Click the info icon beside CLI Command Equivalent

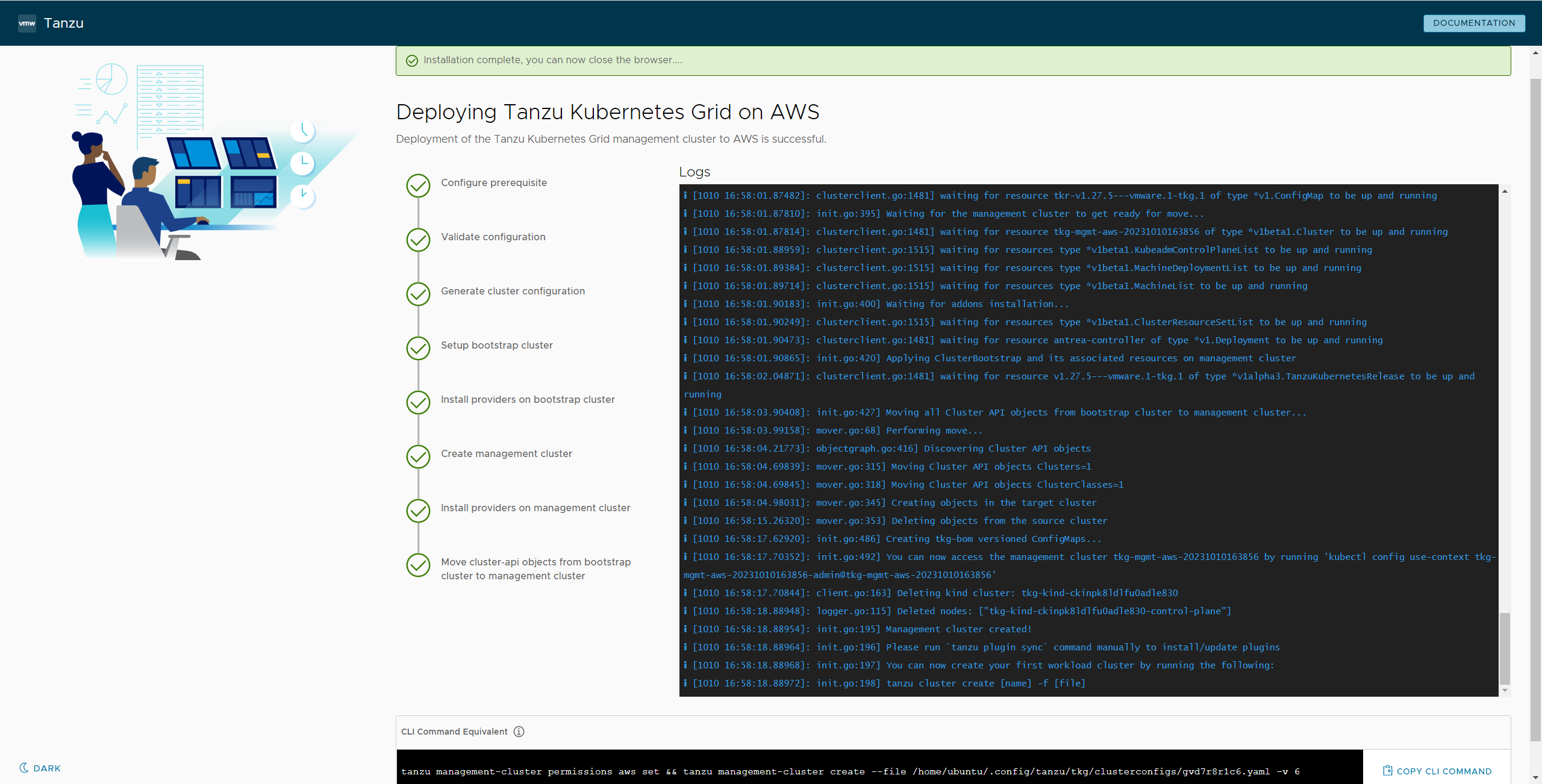click(x=519, y=732)
